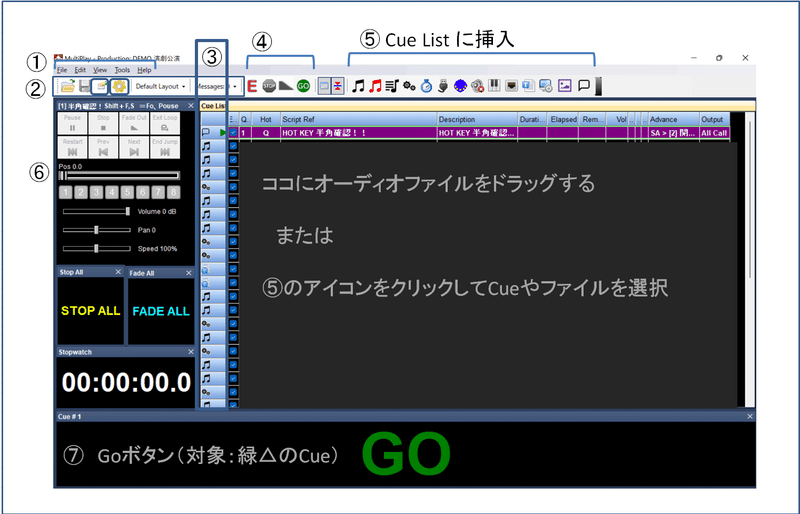Insert a wait cue with the stopwatch icon
Image resolution: width=800 pixels, height=514 pixels.
pyautogui.click(x=426, y=86)
